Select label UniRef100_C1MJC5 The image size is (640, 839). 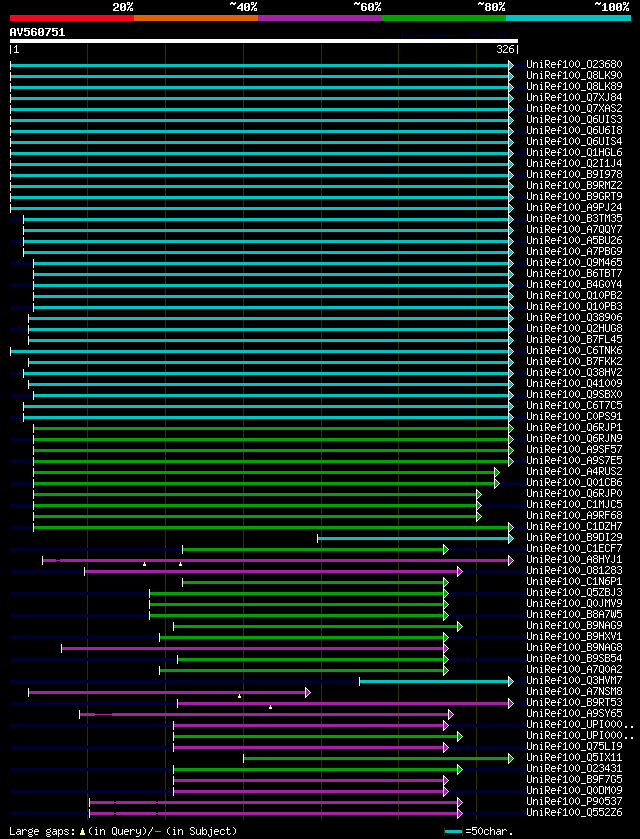tap(574, 505)
